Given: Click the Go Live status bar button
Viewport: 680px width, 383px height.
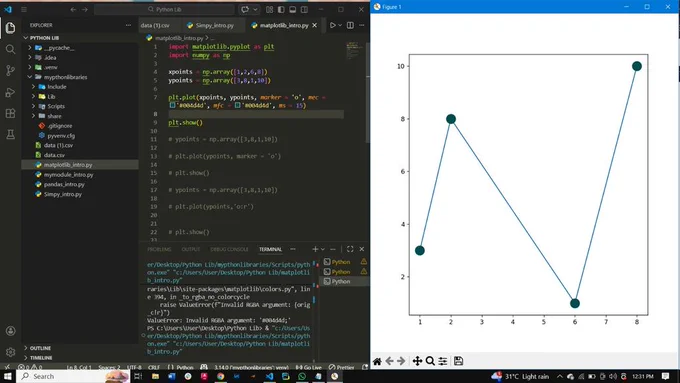Looking at the screenshot, I should 309,367.
